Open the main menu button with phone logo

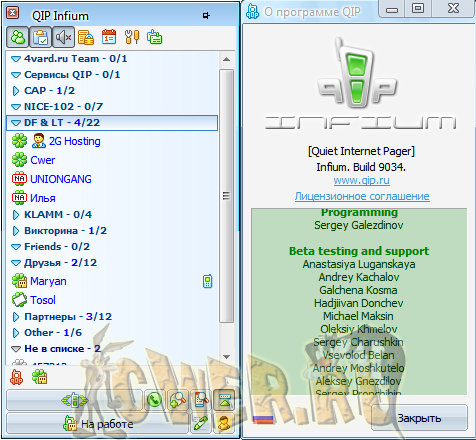click(x=74, y=400)
